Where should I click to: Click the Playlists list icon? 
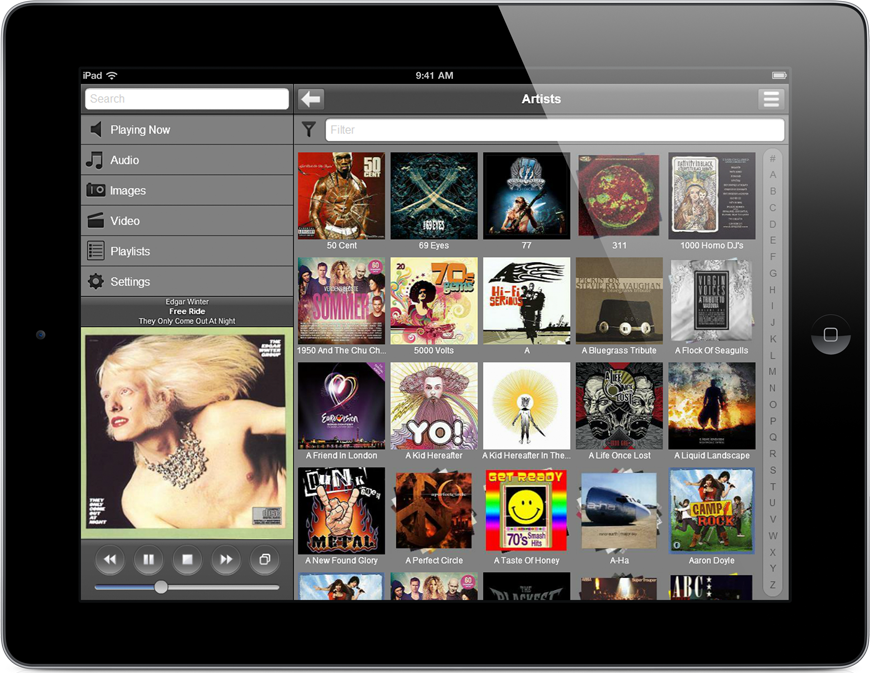pos(95,251)
